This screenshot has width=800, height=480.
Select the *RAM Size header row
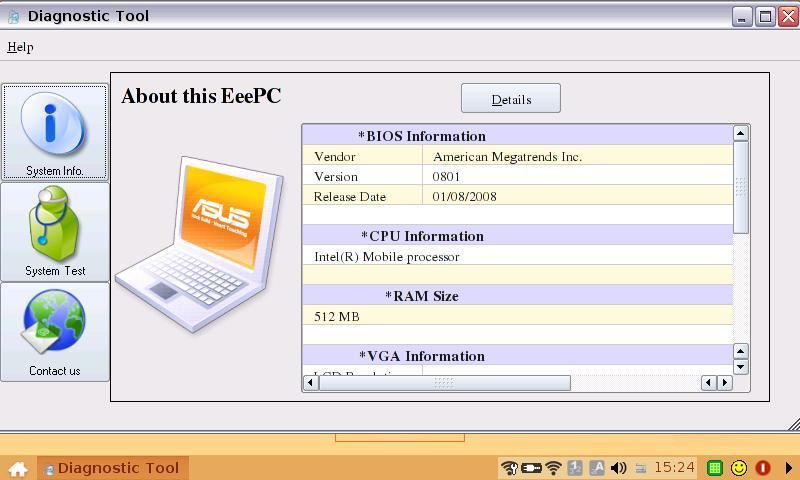(517, 296)
